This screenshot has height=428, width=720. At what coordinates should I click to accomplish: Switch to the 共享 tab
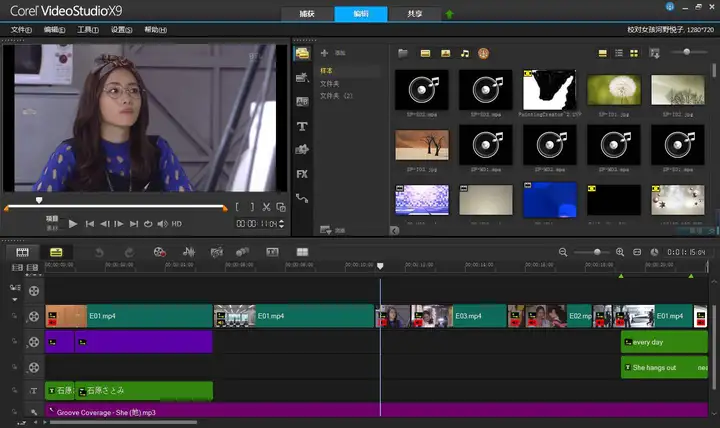click(414, 13)
